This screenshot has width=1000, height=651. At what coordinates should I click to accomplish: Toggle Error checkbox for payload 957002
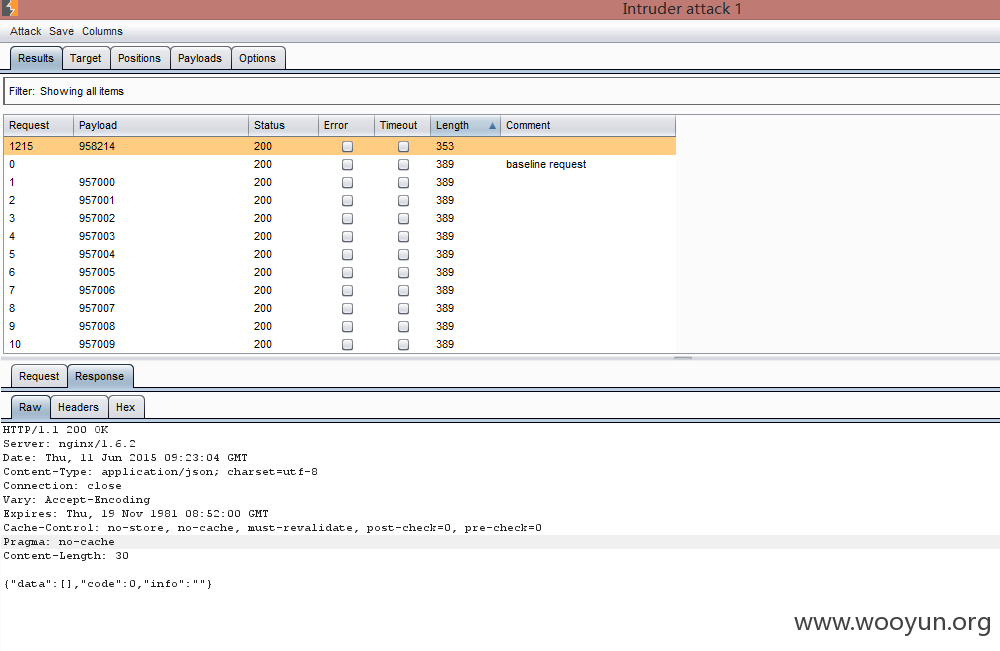pyautogui.click(x=348, y=219)
